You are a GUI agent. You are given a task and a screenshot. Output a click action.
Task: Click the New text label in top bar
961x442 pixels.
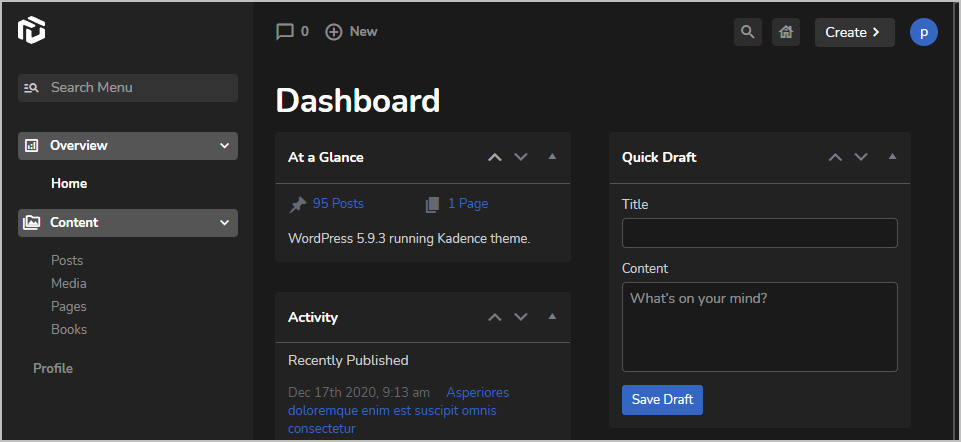pyautogui.click(x=363, y=32)
